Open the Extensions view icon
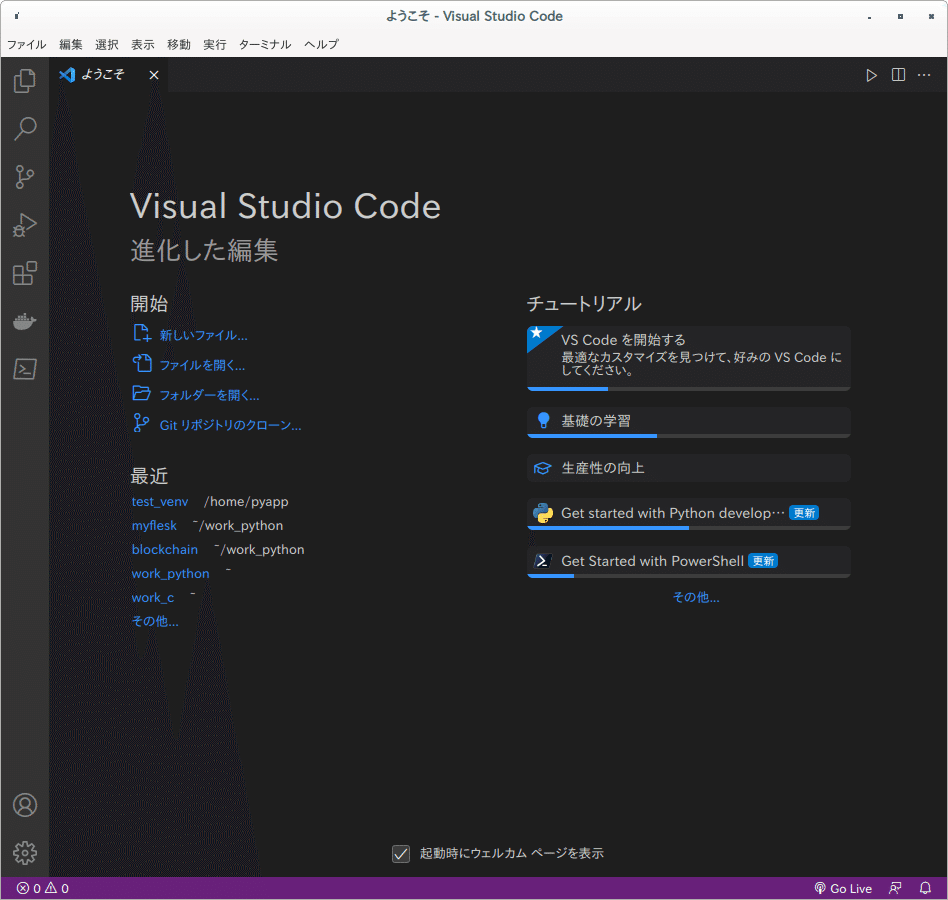 pyautogui.click(x=25, y=273)
